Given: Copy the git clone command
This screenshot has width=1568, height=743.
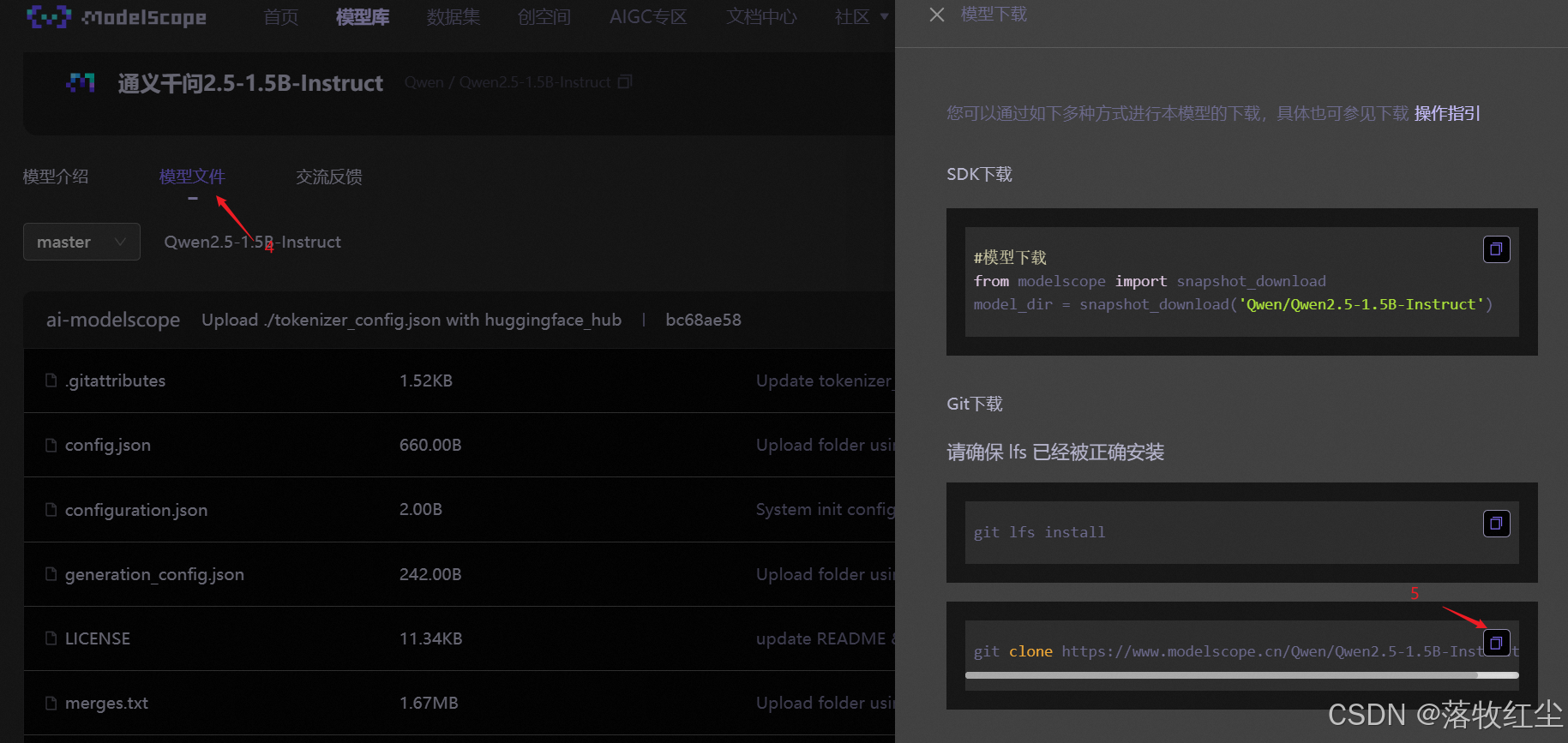Looking at the screenshot, I should click(x=1496, y=643).
